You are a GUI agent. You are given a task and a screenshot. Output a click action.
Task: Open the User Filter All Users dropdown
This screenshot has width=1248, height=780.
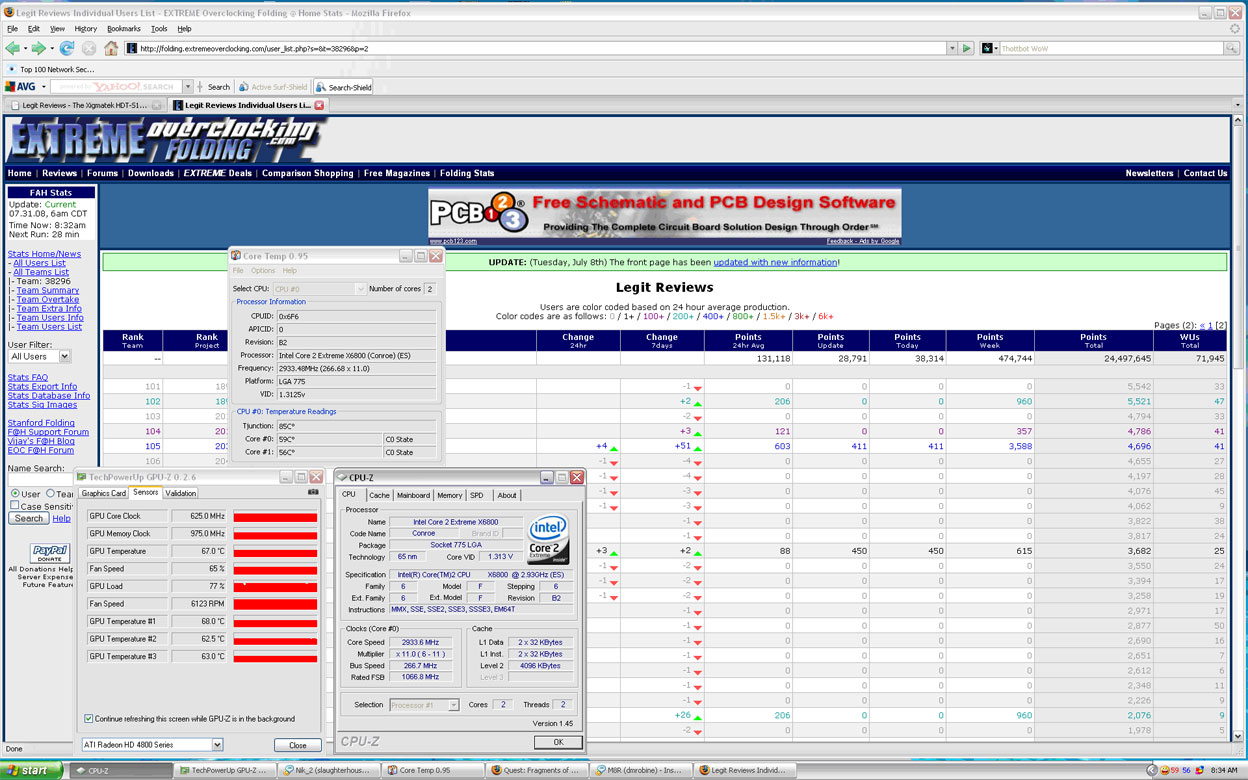pos(39,356)
